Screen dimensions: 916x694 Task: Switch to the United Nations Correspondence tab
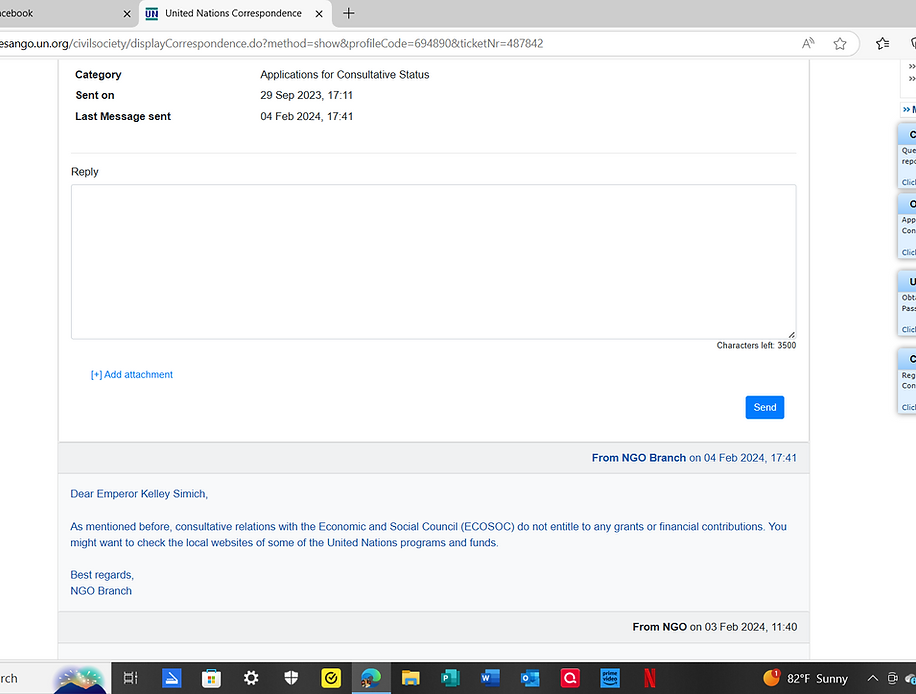point(234,13)
